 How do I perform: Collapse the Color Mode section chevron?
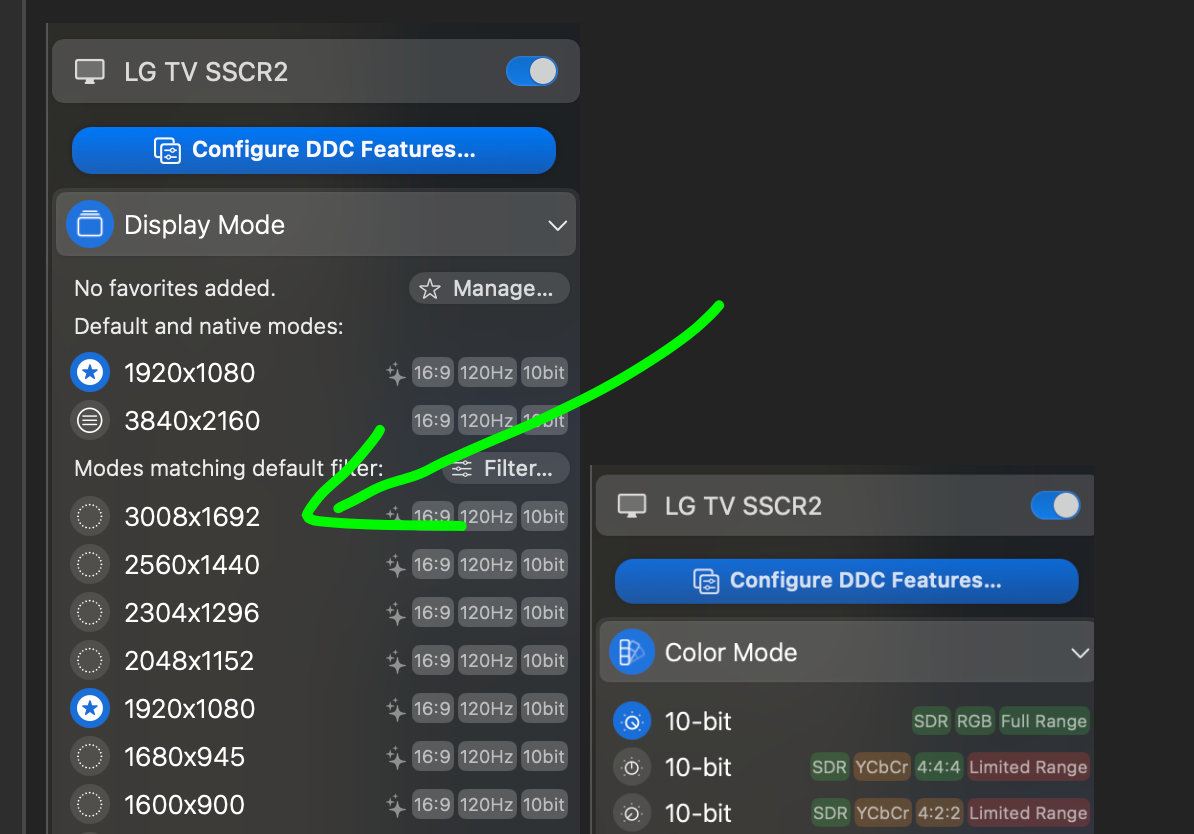[x=1080, y=653]
